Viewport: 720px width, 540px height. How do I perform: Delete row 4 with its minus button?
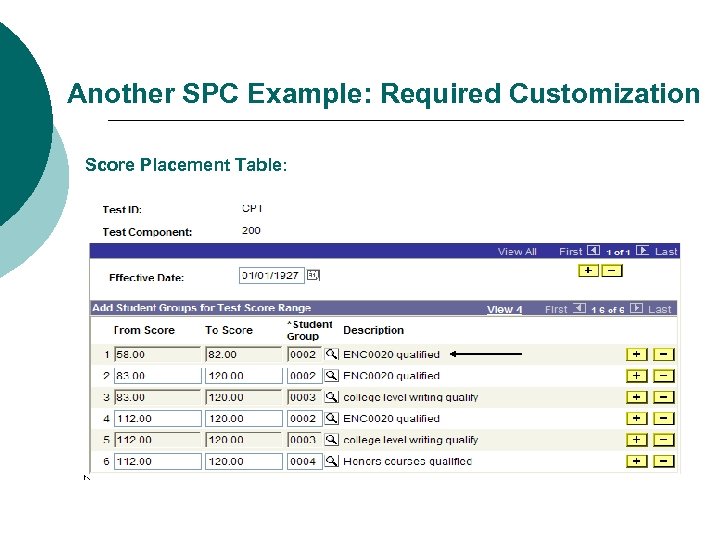pos(664,418)
